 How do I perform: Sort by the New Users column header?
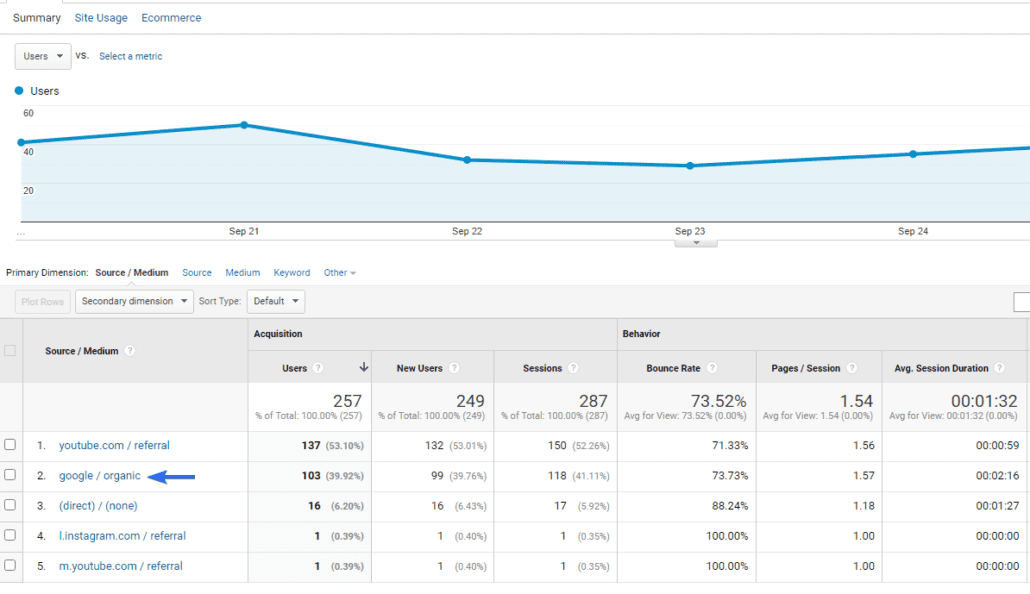coord(419,368)
